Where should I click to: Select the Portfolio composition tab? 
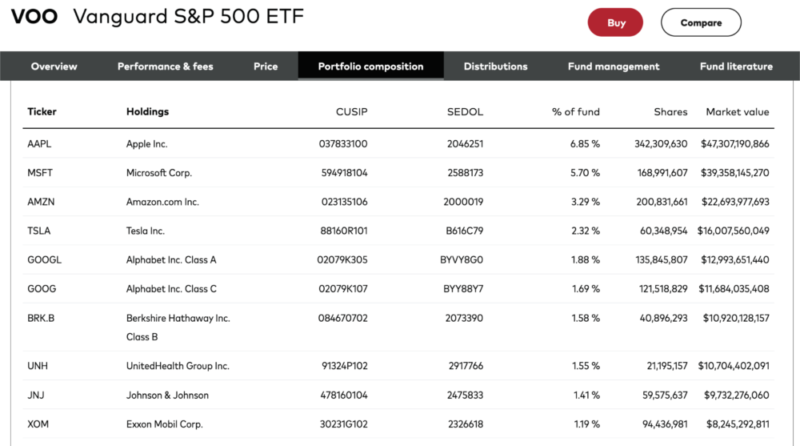[x=371, y=67]
